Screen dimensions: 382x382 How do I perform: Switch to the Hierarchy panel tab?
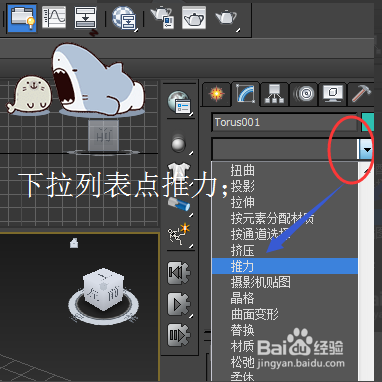point(274,94)
